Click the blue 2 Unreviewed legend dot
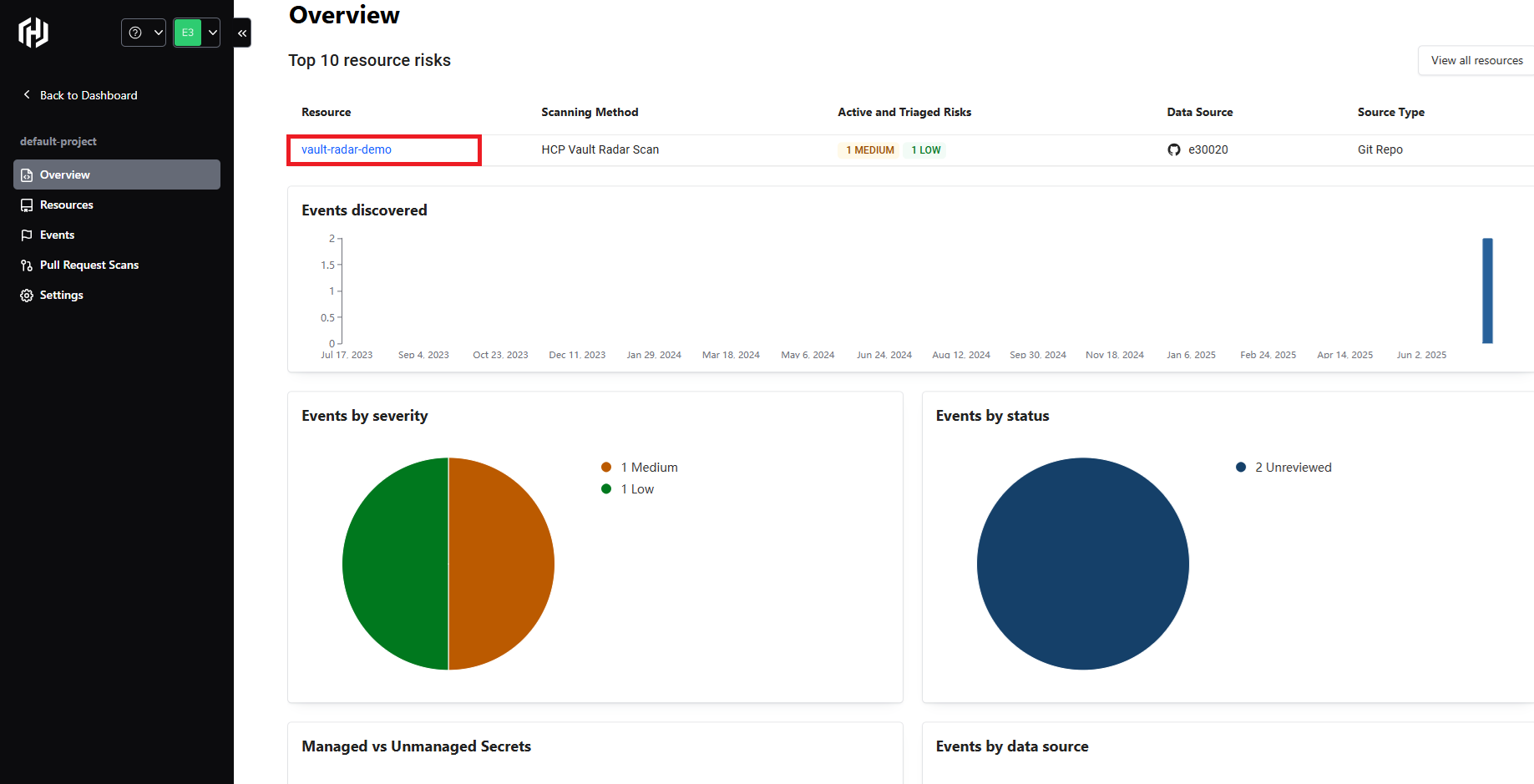This screenshot has height=784, width=1534. (x=1241, y=468)
